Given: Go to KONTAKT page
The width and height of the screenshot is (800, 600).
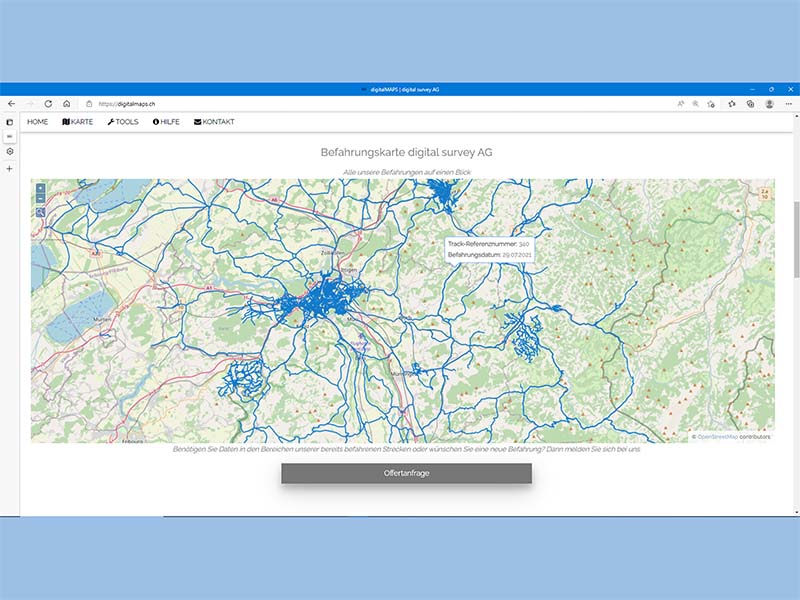Looking at the screenshot, I should (214, 122).
